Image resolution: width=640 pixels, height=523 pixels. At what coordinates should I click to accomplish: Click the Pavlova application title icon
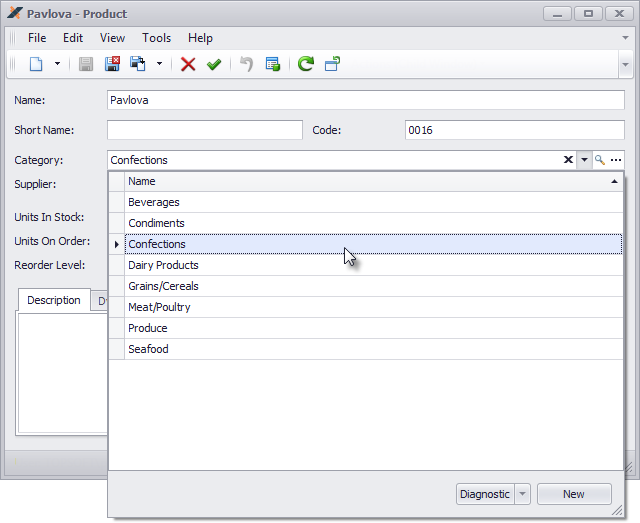click(x=15, y=13)
